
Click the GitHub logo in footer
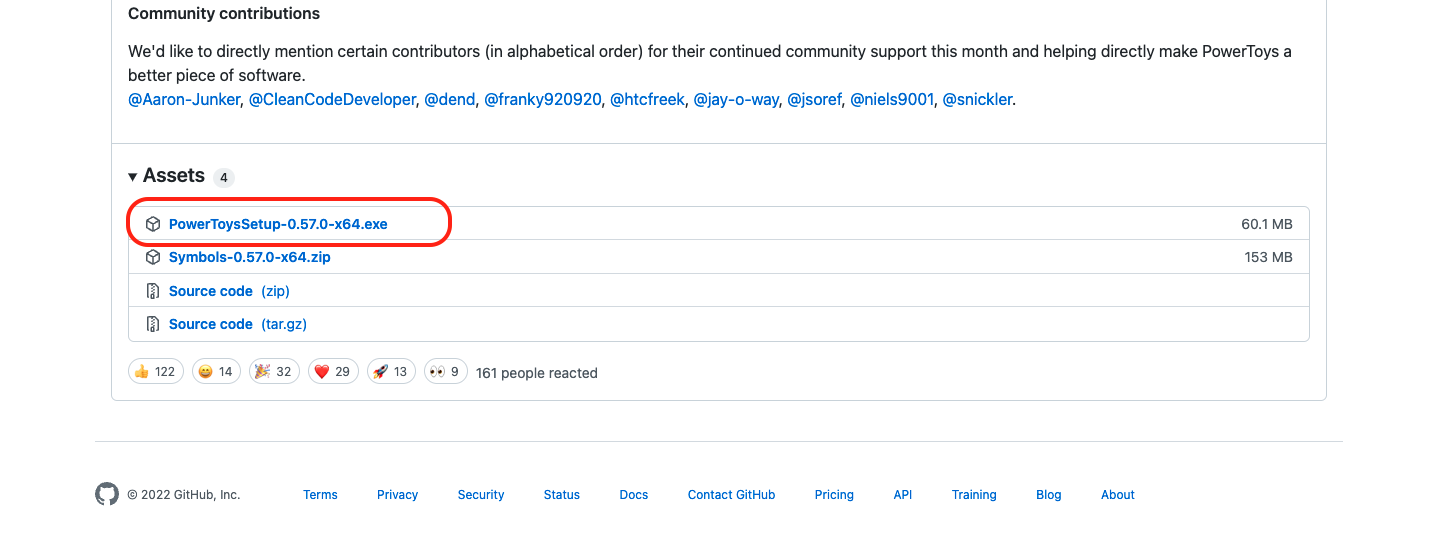pos(107,494)
